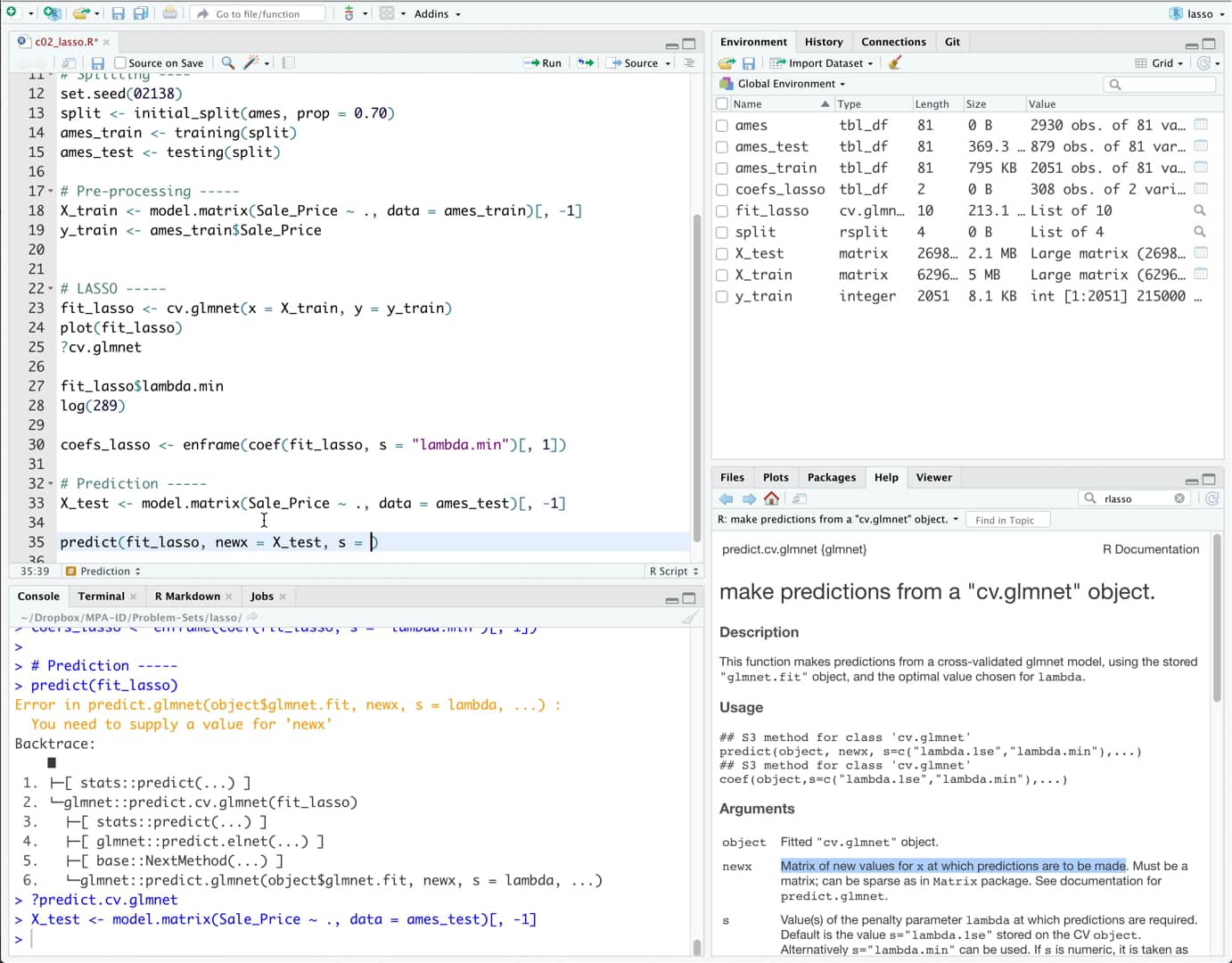The image size is (1232, 963).
Task: Select the coefs_lasso object checkbox
Action: (722, 190)
